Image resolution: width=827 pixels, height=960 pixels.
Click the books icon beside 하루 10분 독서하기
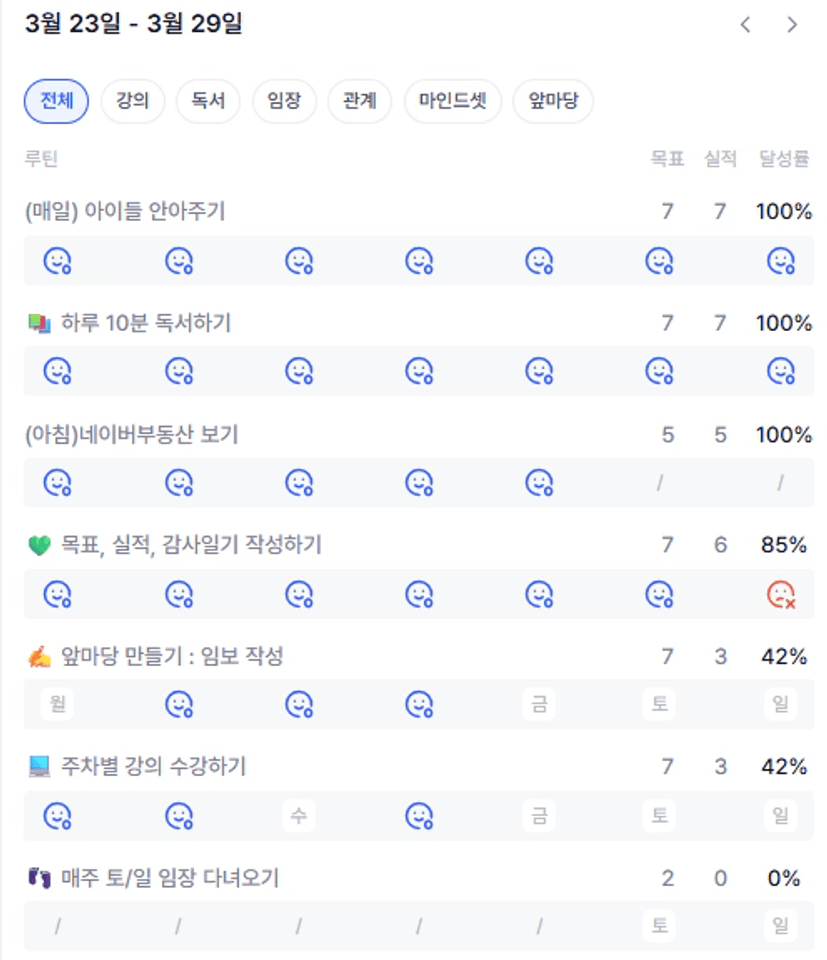pos(39,324)
